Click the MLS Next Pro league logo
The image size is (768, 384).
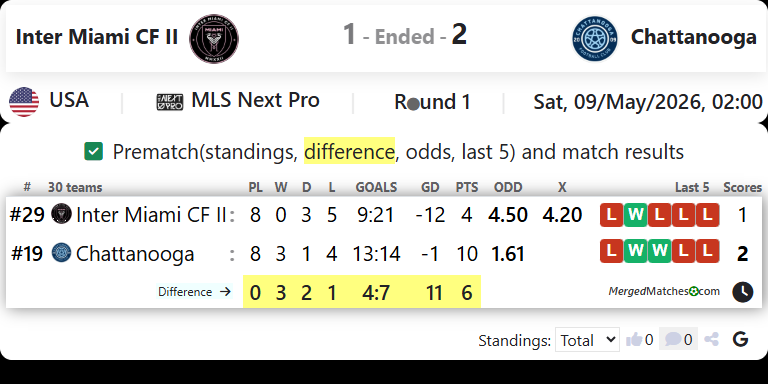170,102
